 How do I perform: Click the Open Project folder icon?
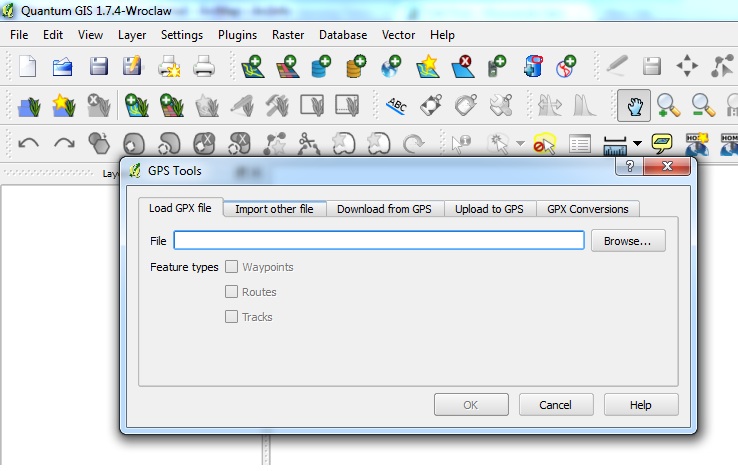click(63, 67)
